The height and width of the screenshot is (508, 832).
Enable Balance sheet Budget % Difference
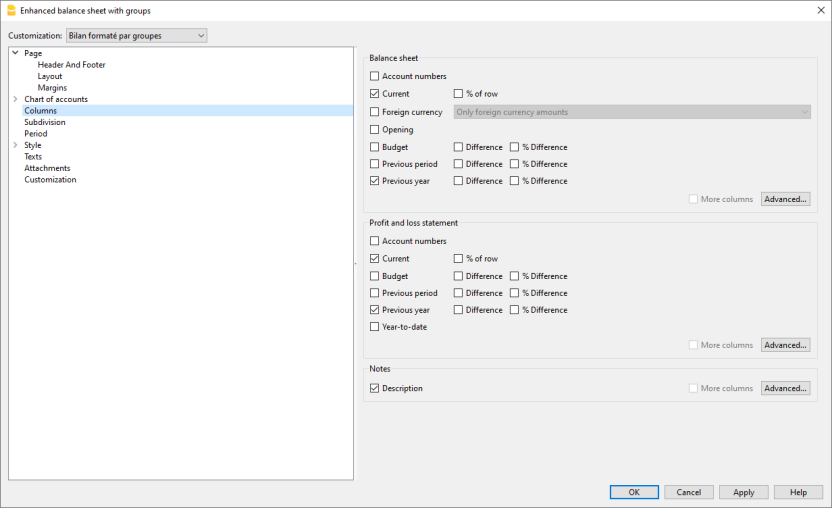click(514, 147)
